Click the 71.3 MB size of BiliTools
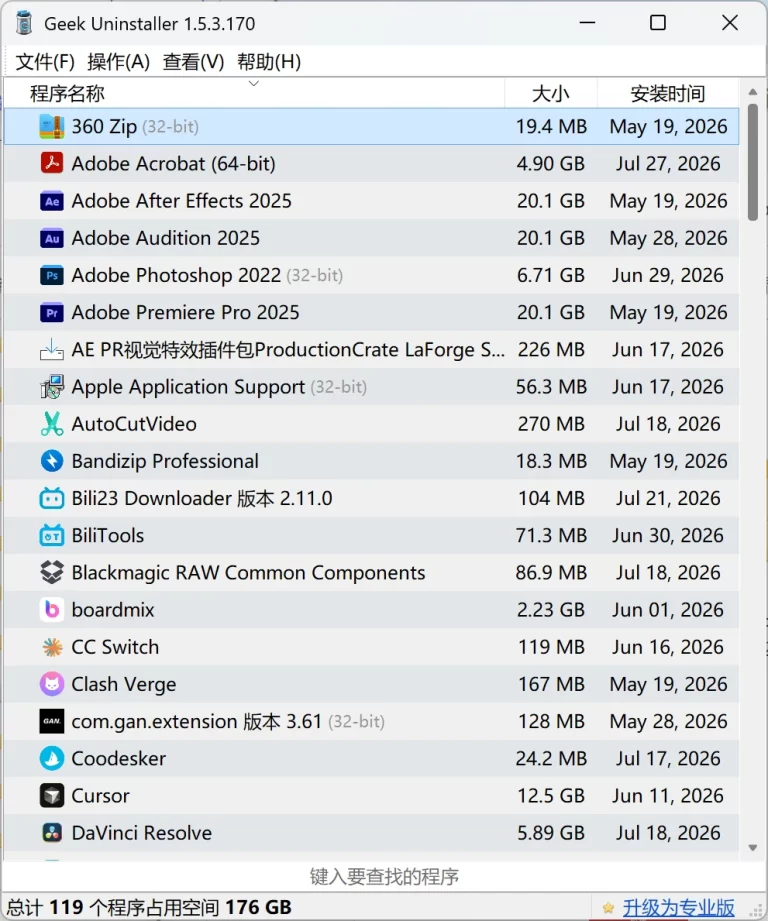 click(x=551, y=535)
